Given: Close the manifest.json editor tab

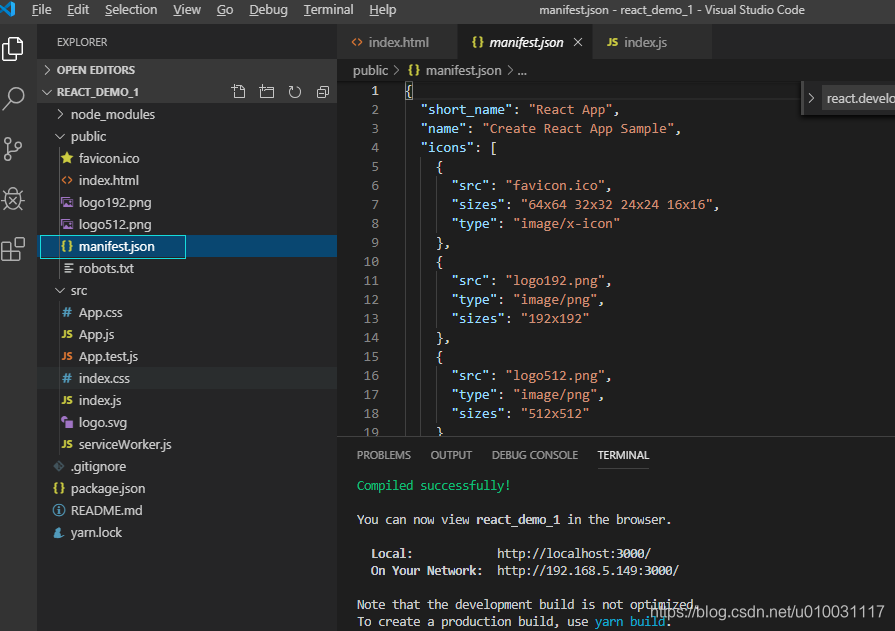Looking at the screenshot, I should tap(575, 42).
